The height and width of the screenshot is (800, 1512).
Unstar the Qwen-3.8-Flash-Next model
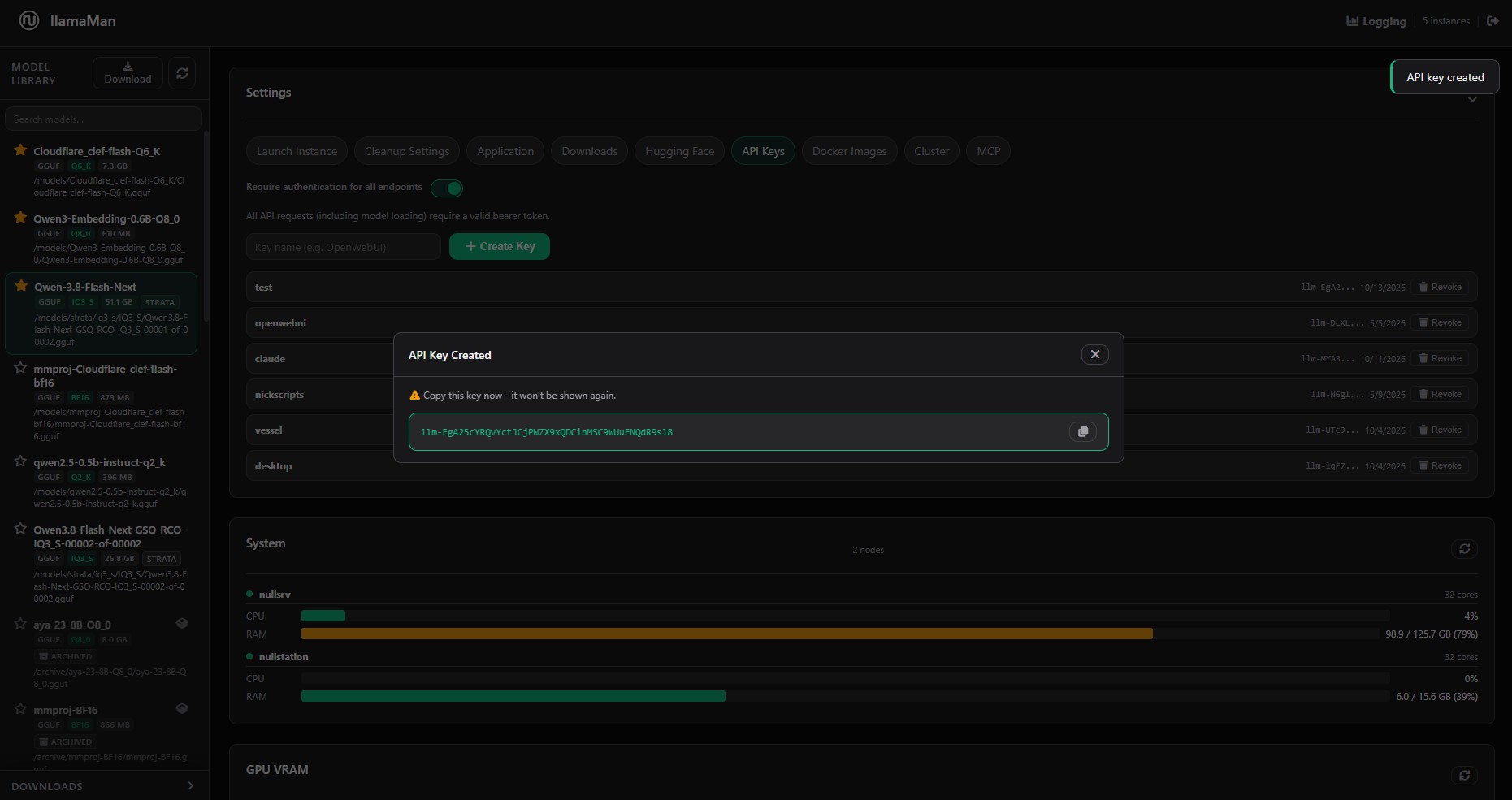22,286
